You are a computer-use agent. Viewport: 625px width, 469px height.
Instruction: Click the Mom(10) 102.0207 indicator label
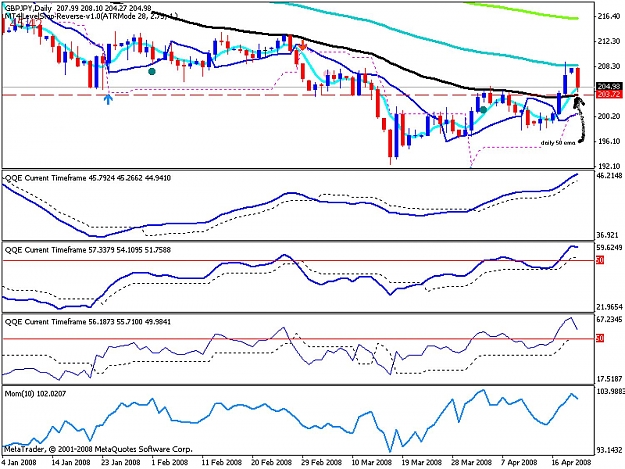[35, 394]
